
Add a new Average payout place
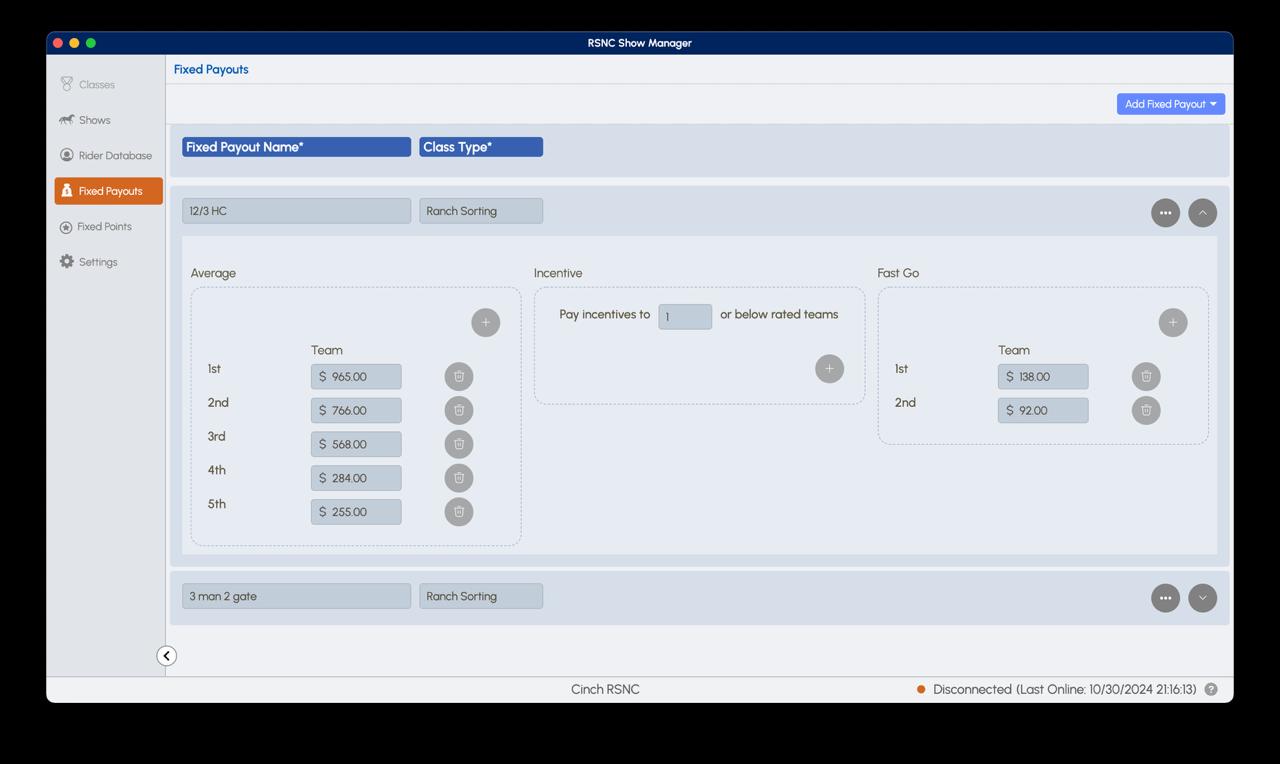[485, 322]
